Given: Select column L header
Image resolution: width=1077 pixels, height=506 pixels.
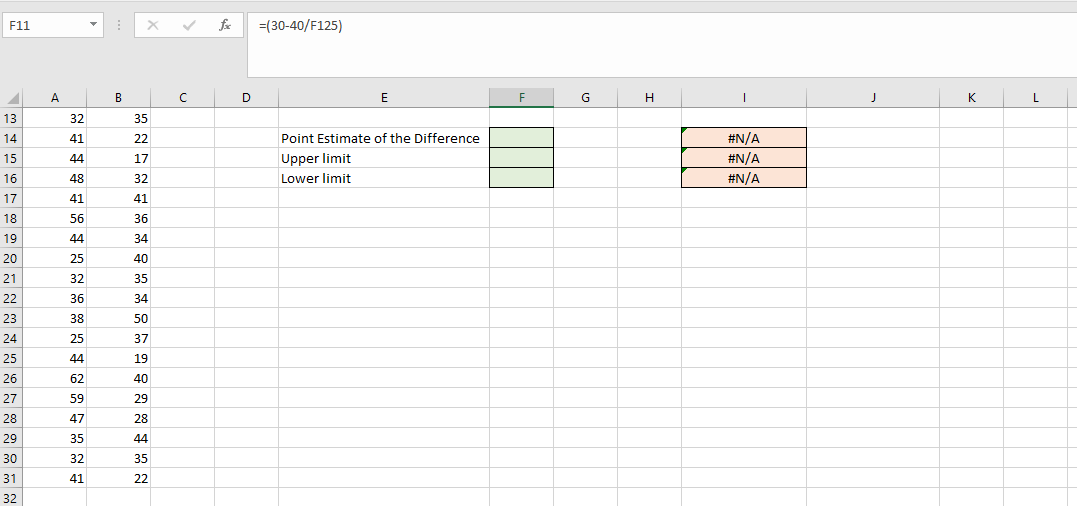Looking at the screenshot, I should click(x=1035, y=98).
